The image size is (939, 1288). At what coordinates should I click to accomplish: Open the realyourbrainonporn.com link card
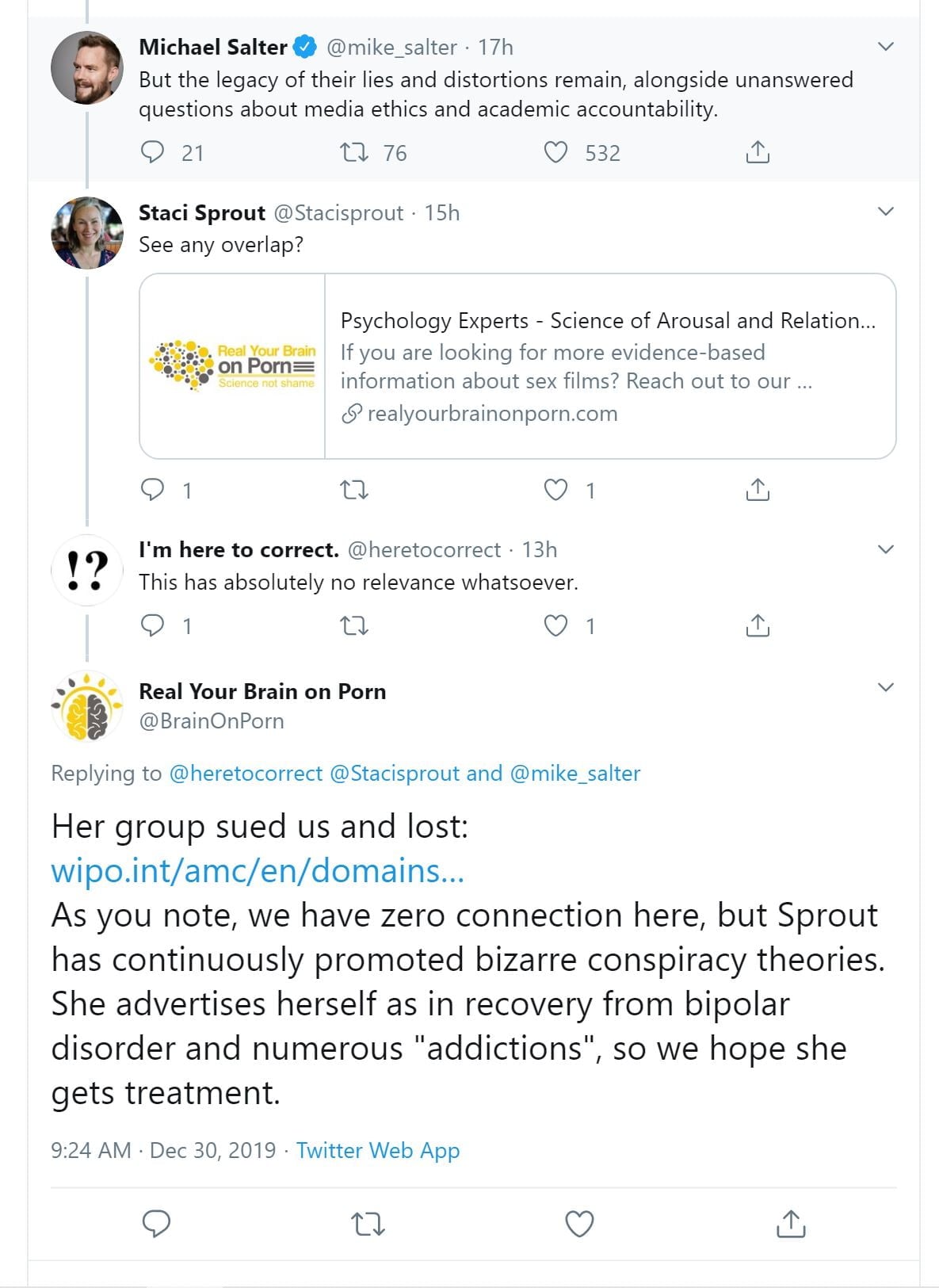tap(517, 366)
